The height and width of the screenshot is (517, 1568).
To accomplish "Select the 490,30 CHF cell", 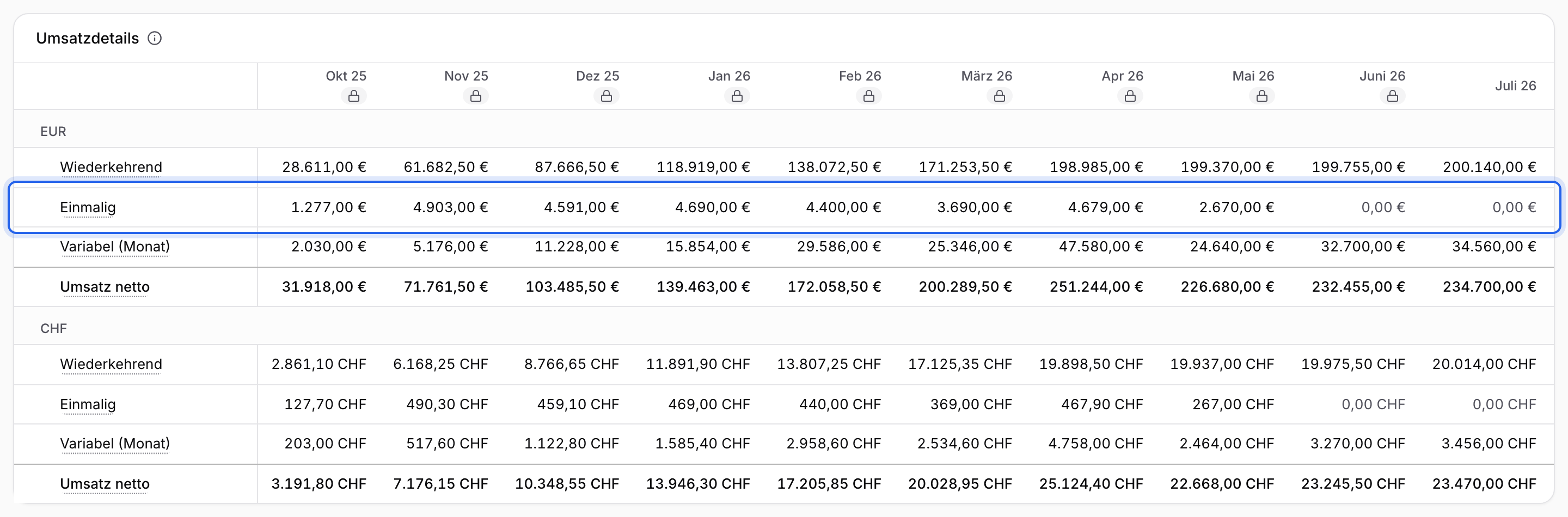I will [x=448, y=404].
